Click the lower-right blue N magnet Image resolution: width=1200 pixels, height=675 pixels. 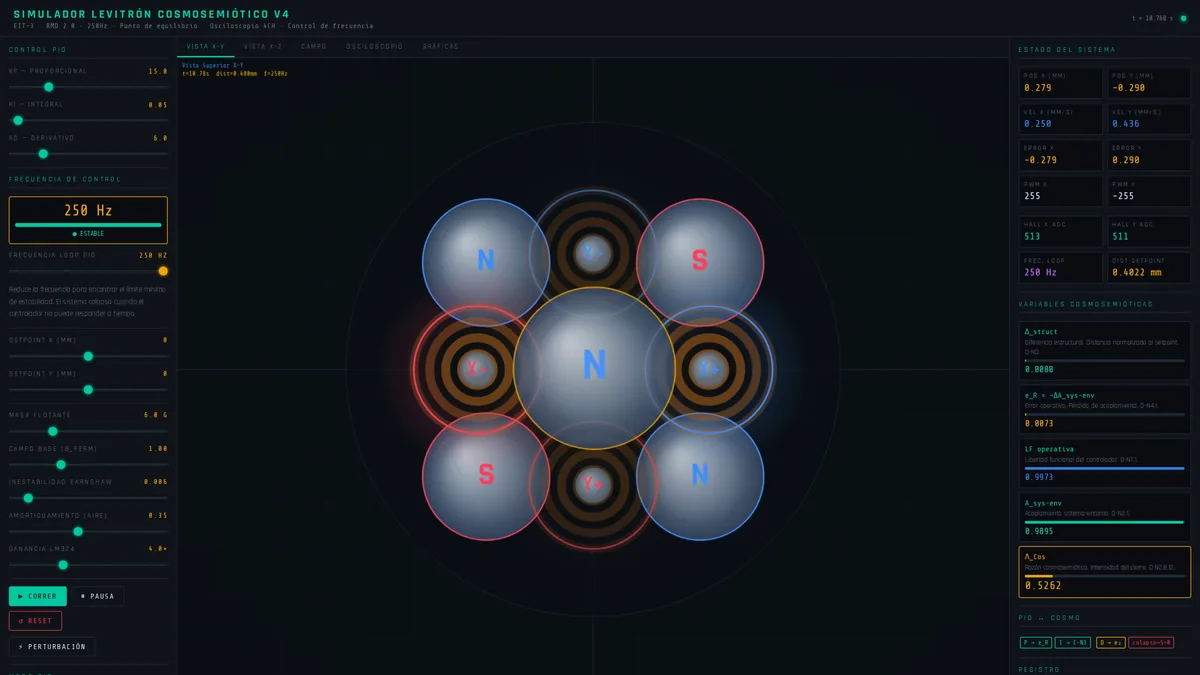tap(700, 475)
